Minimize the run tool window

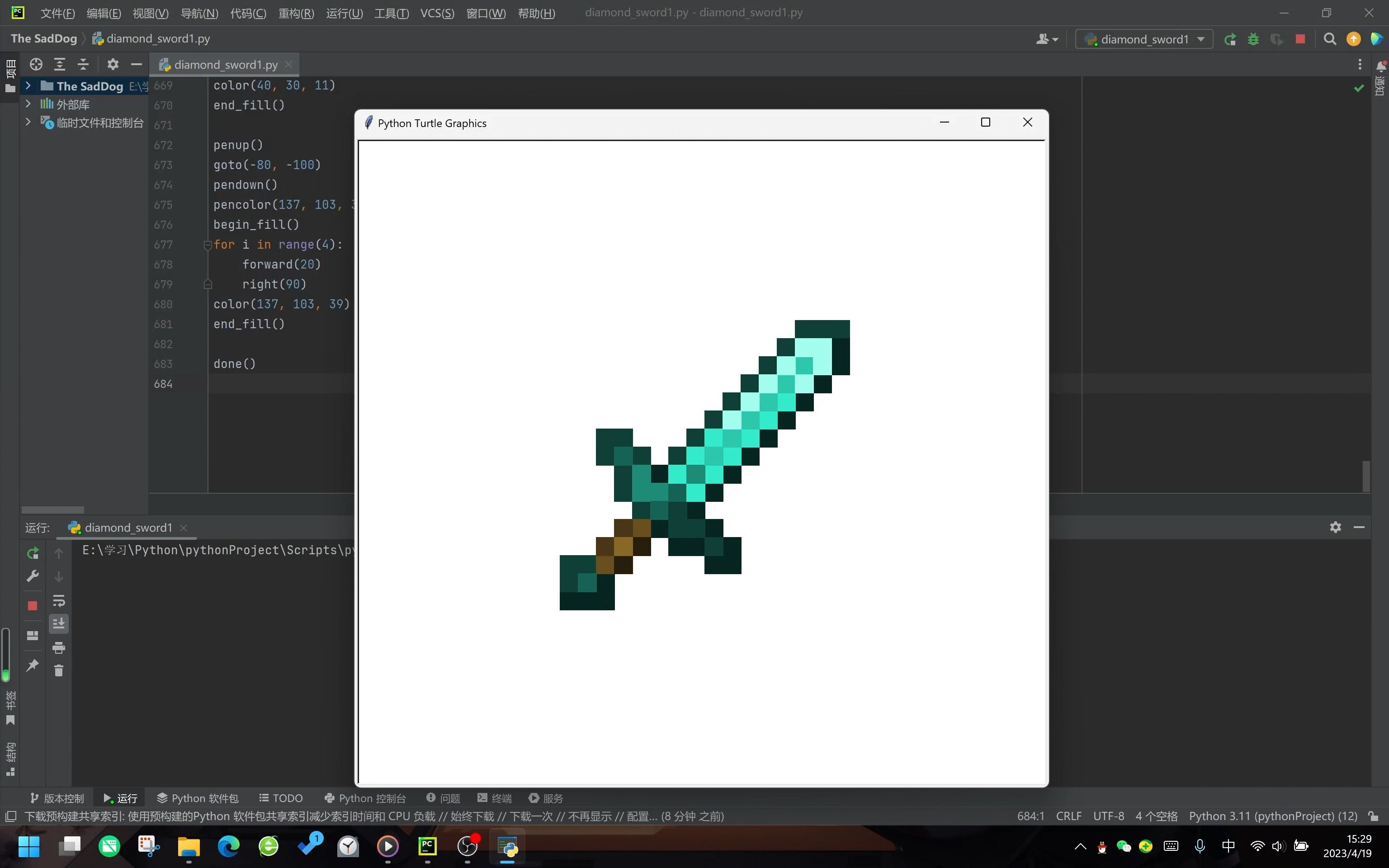(x=1359, y=527)
